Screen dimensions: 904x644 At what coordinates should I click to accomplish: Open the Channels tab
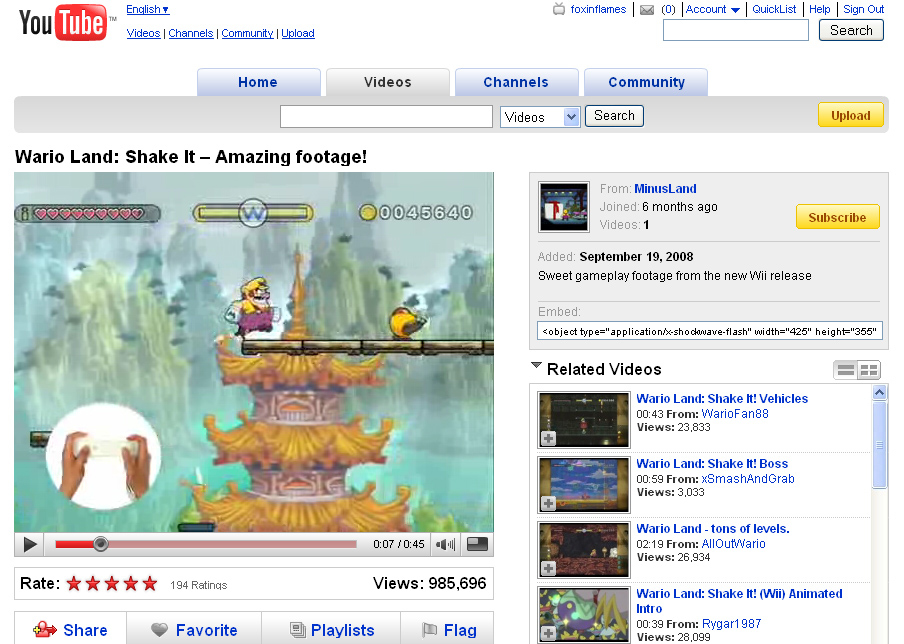click(x=517, y=82)
